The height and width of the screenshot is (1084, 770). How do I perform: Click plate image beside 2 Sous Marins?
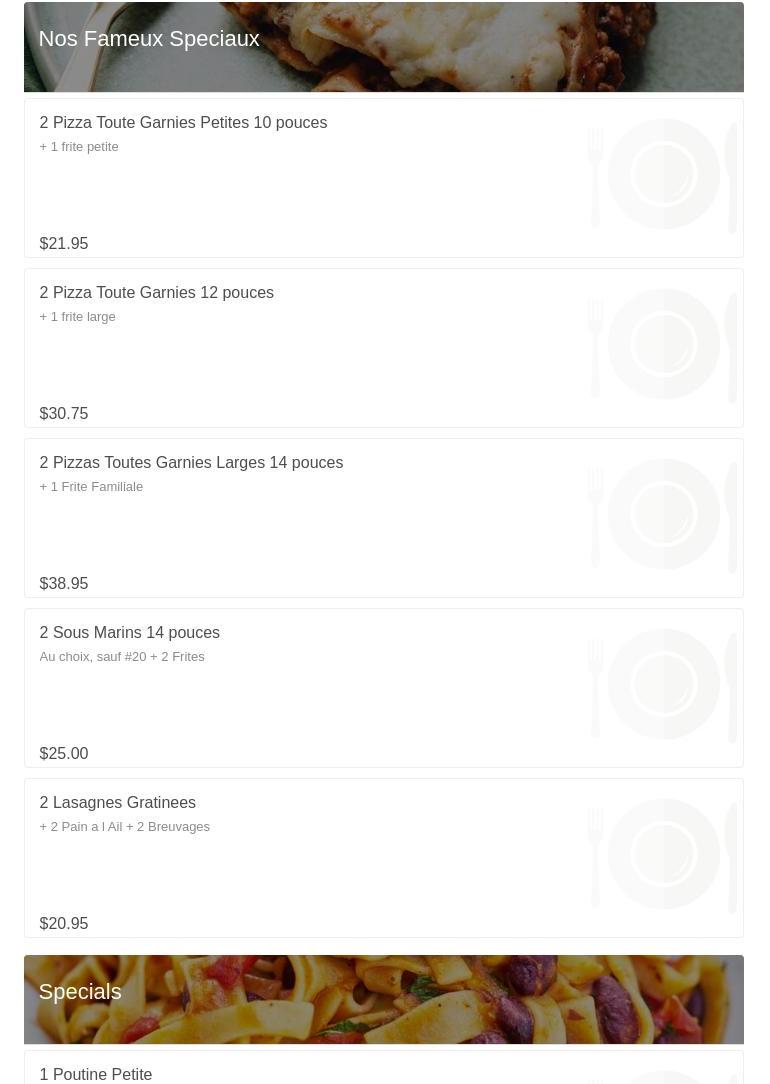(x=663, y=685)
